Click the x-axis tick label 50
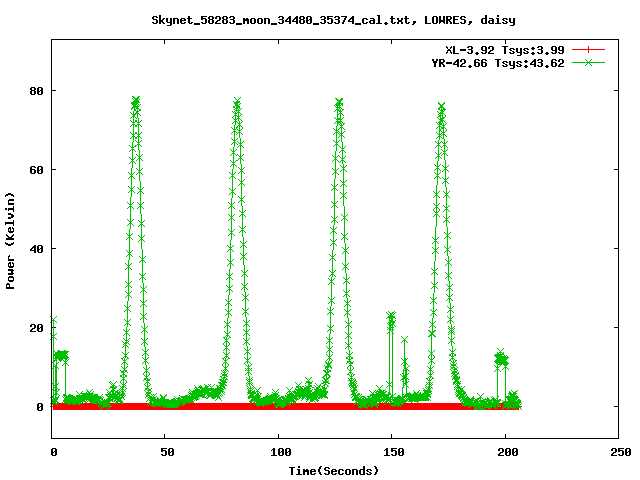Image resolution: width=640 pixels, height=480 pixels. pyautogui.click(x=167, y=452)
